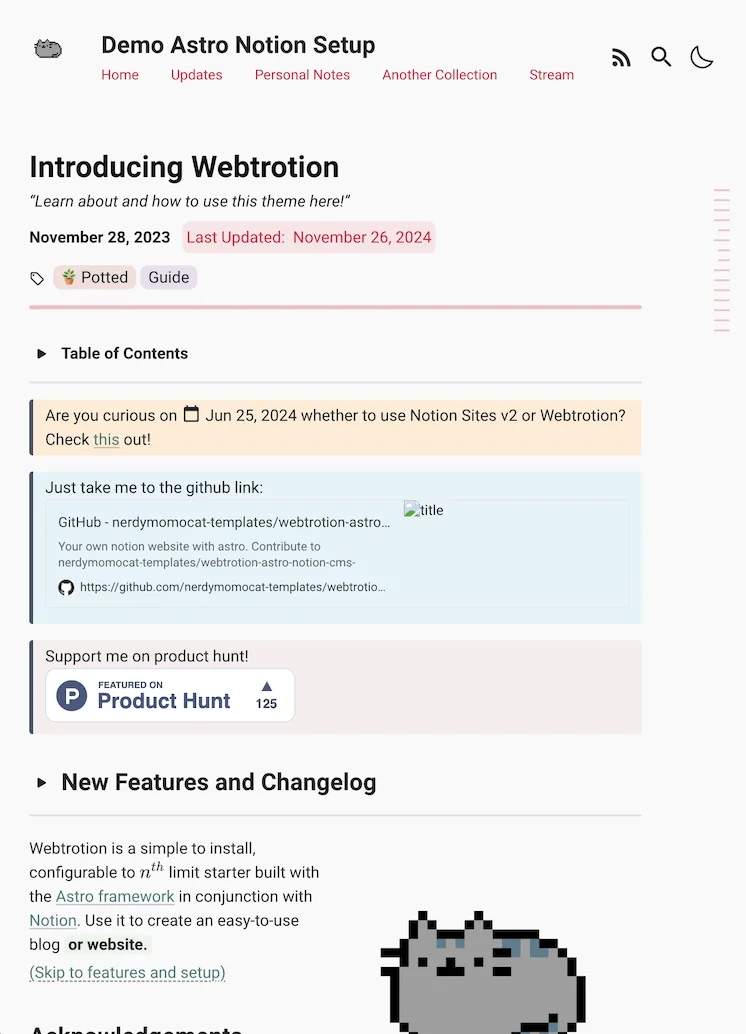Open the search magnifier icon
746x1034 pixels.
[661, 57]
